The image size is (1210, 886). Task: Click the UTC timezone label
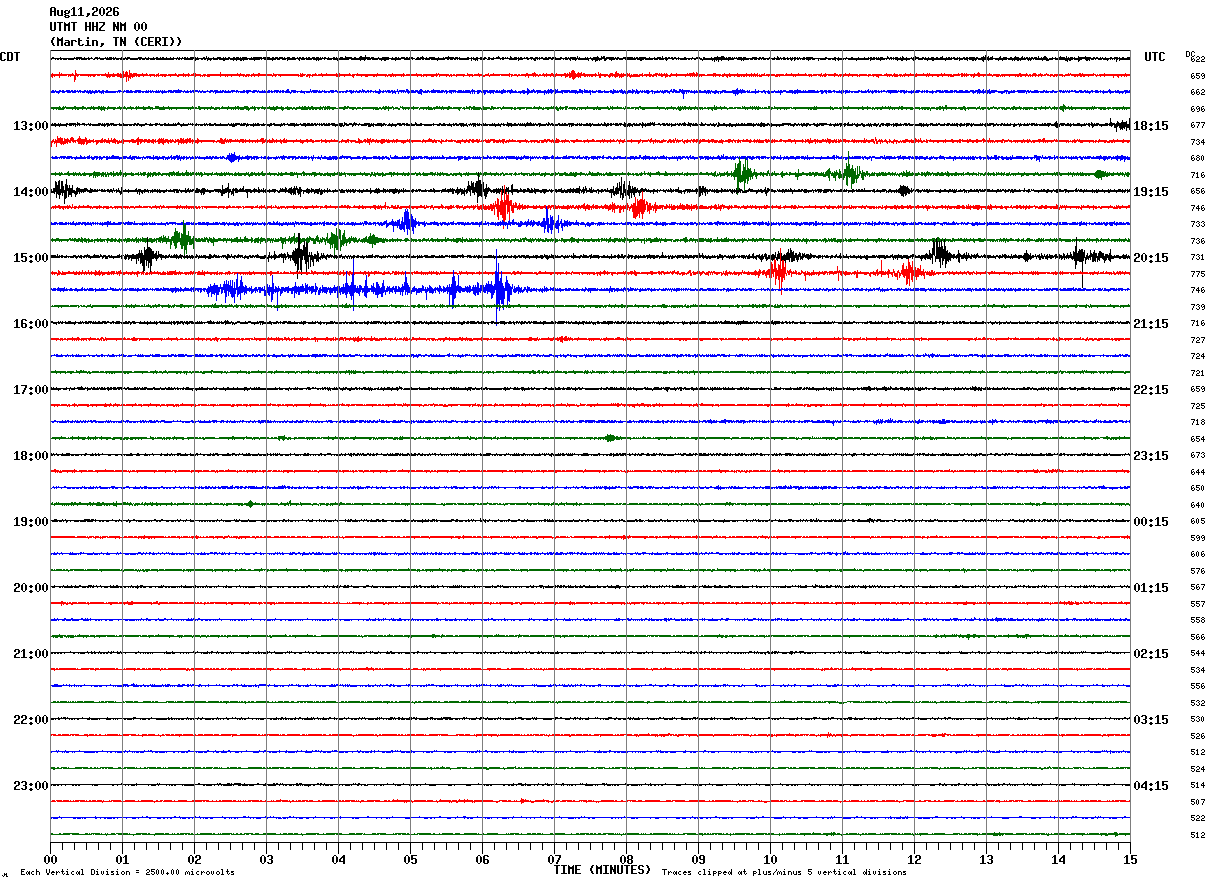click(1155, 57)
